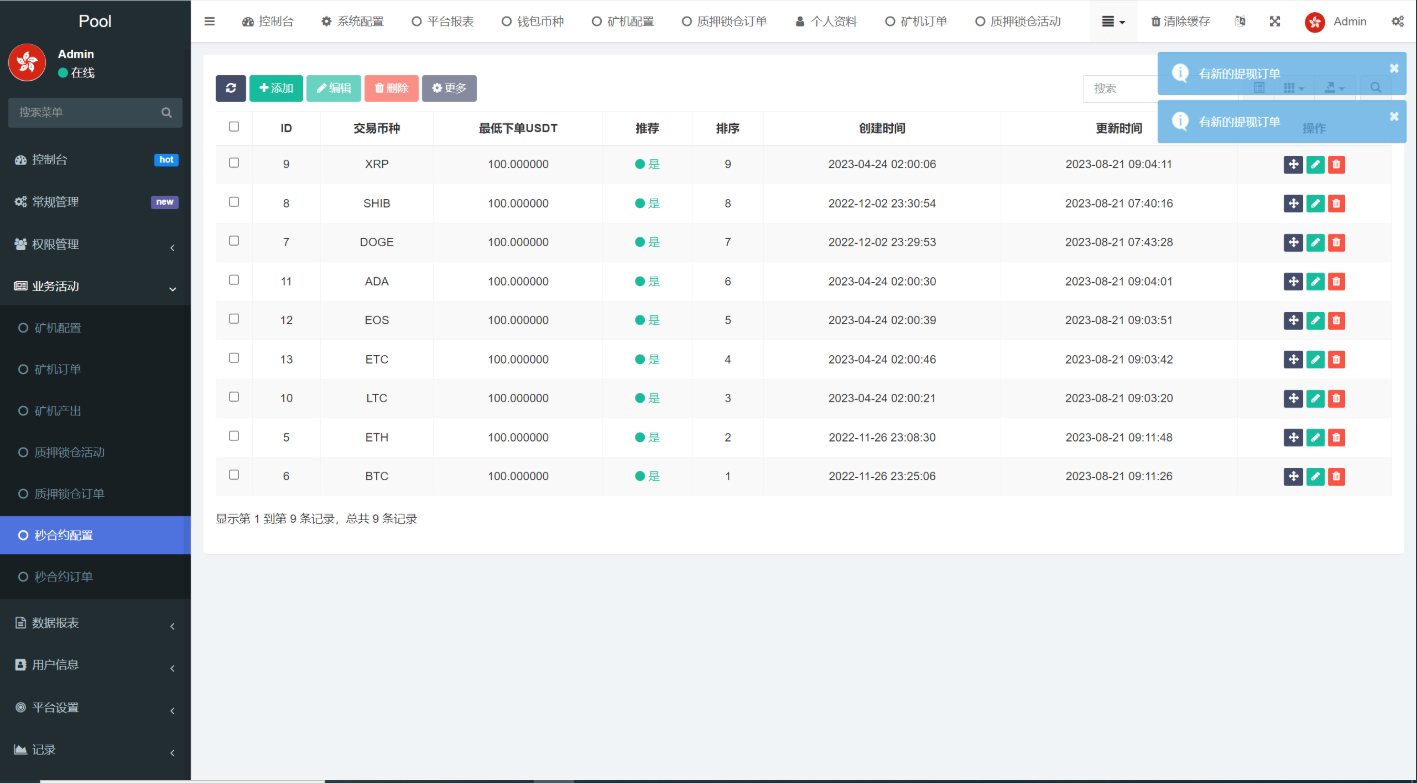Check the select-all checkbox in header
The width and height of the screenshot is (1417, 783).
tap(234, 126)
